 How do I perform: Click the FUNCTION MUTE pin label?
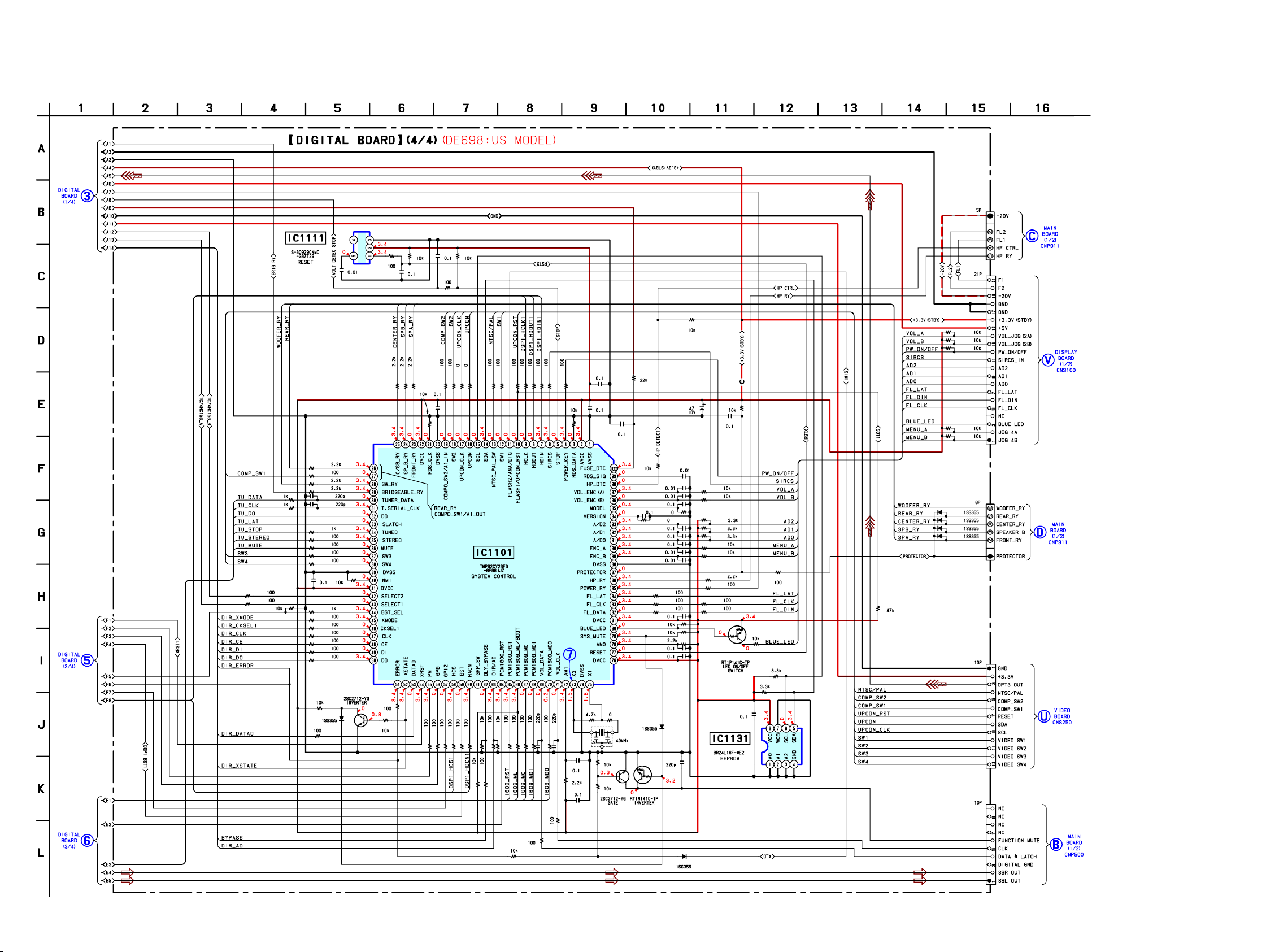click(x=1019, y=840)
